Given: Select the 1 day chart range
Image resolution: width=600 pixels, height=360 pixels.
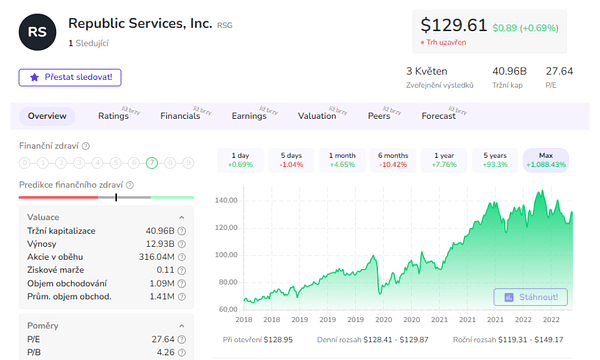Looking at the screenshot, I should tap(240, 160).
